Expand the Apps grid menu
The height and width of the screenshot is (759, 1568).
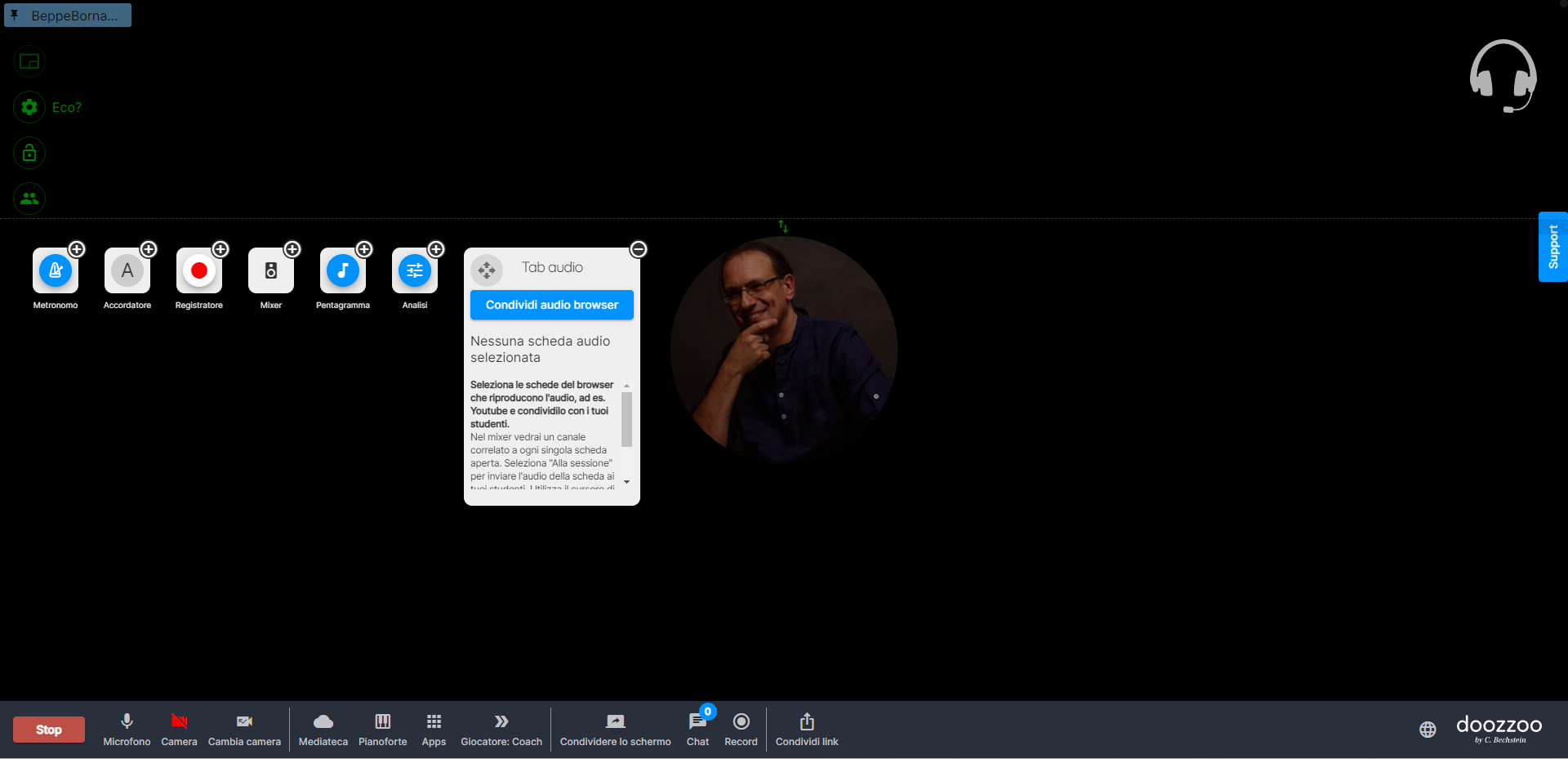coord(434,722)
